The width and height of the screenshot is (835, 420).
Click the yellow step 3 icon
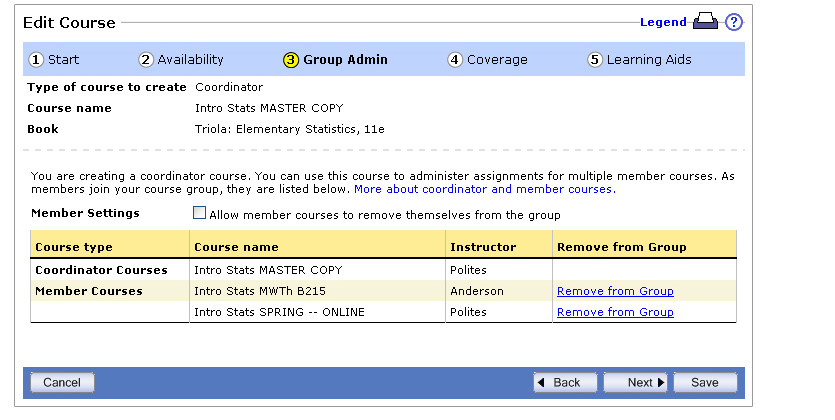[x=291, y=60]
